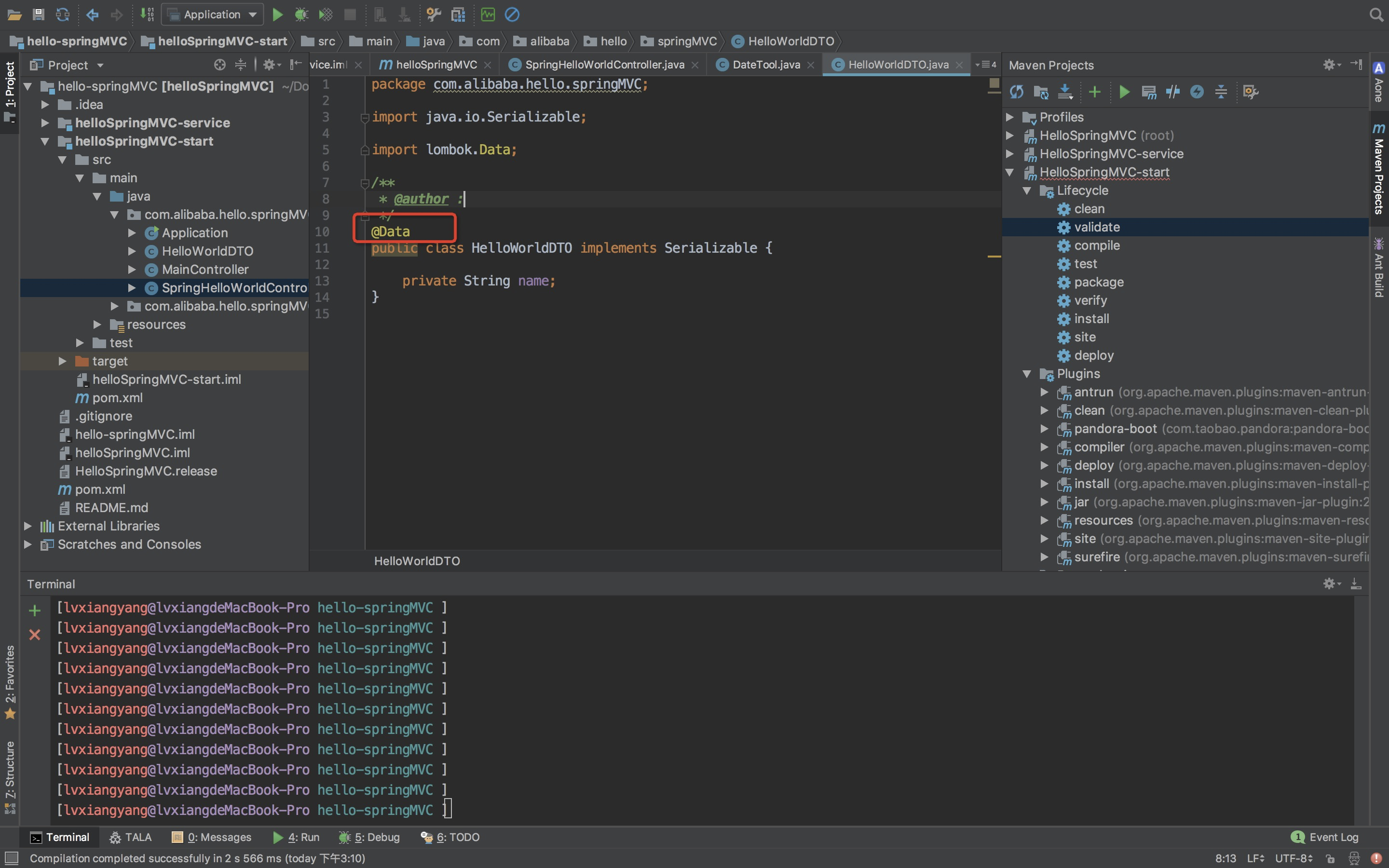Image resolution: width=1389 pixels, height=868 pixels.
Task: Collapse all in Project panel
Action: coord(241,65)
